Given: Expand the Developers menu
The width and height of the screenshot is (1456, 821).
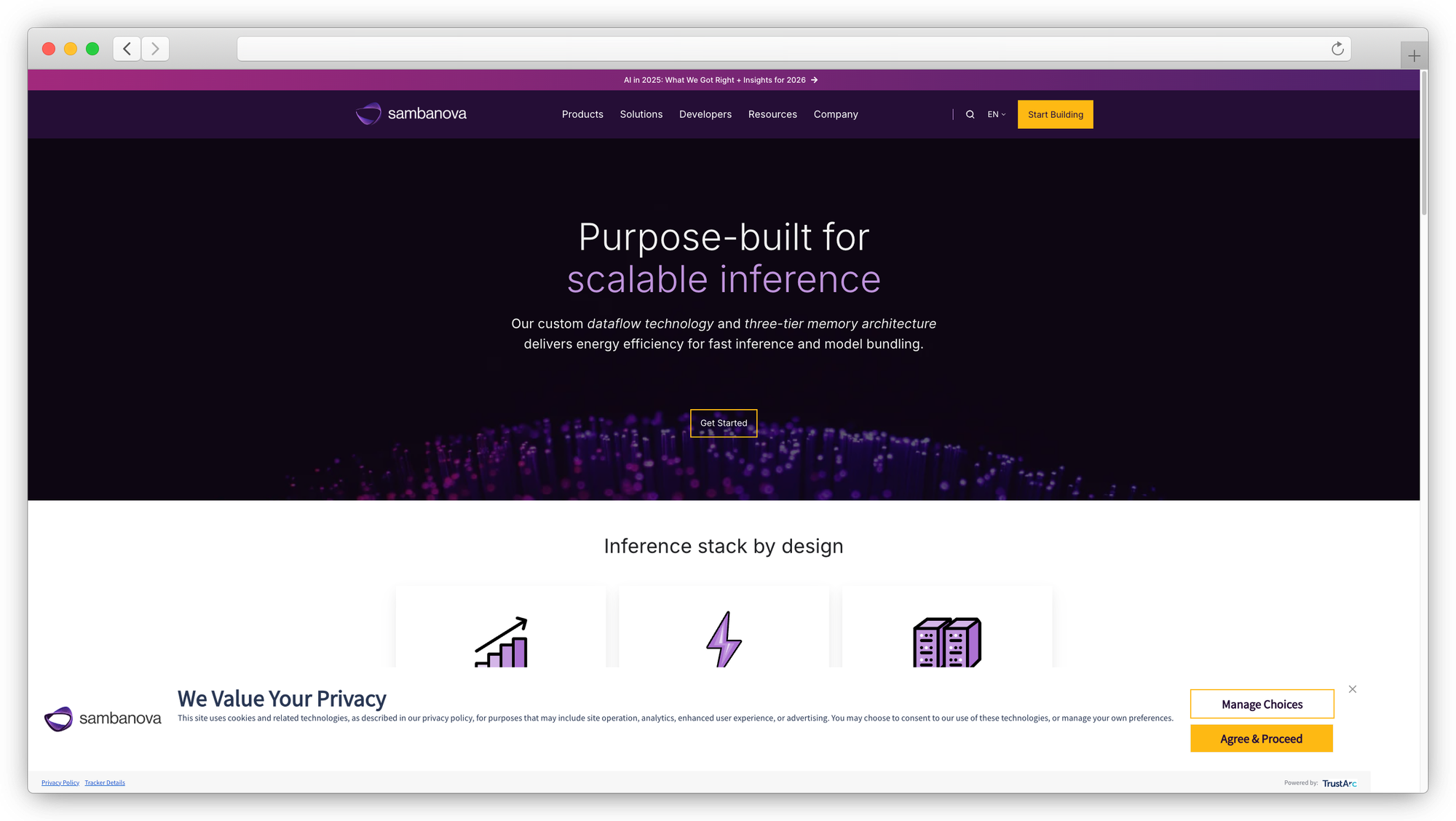Looking at the screenshot, I should point(705,114).
